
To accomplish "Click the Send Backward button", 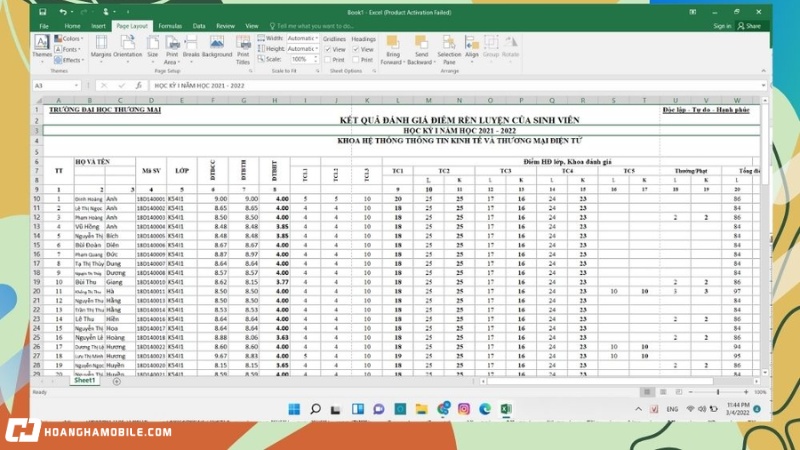I will tap(421, 49).
